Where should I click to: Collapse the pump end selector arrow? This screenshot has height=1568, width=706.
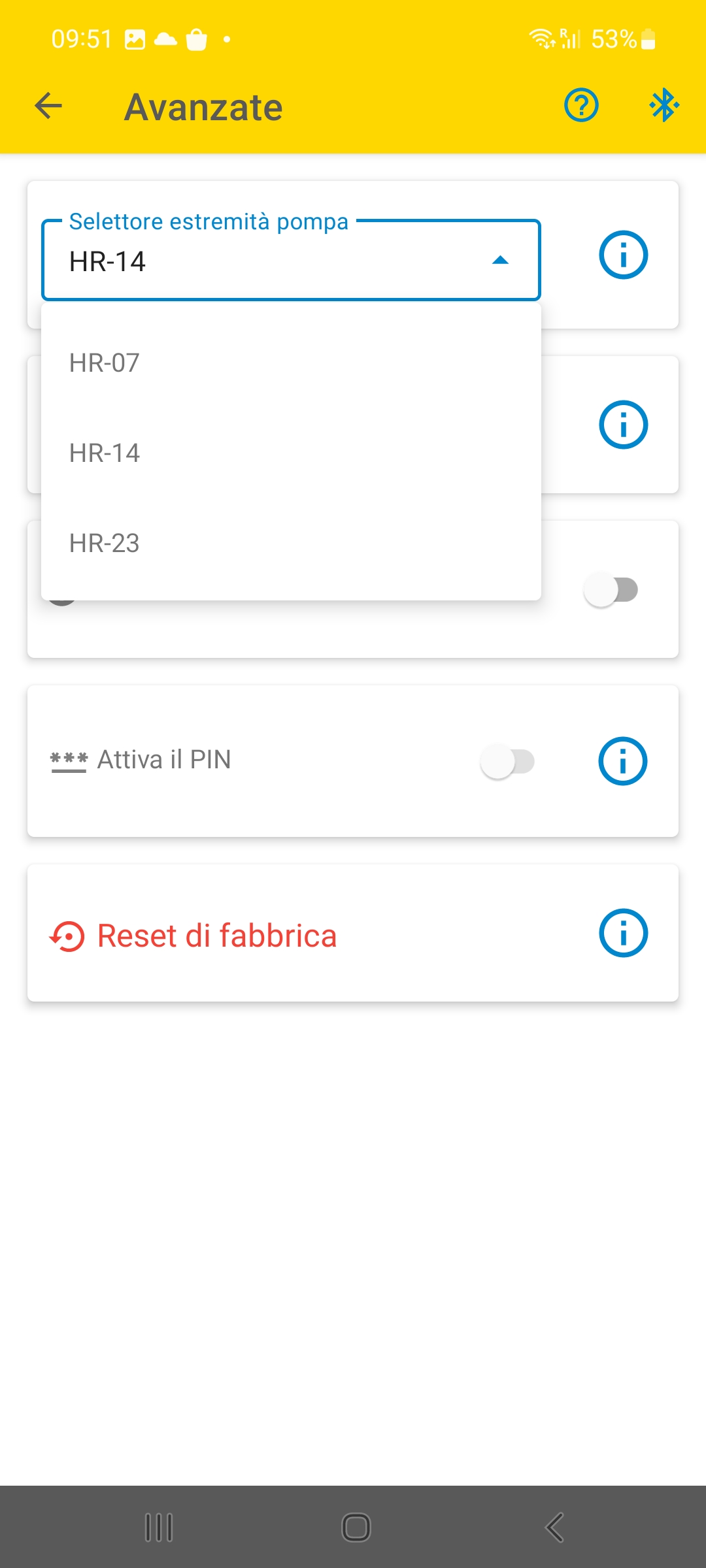[x=500, y=261]
